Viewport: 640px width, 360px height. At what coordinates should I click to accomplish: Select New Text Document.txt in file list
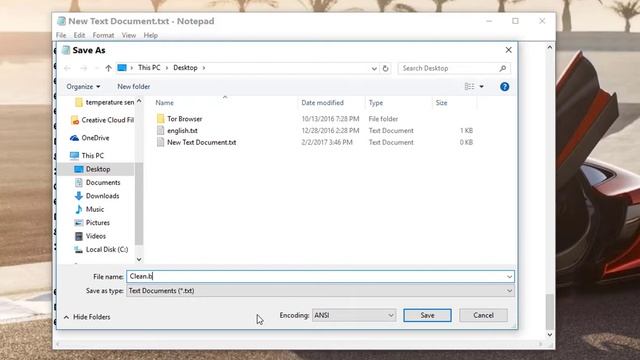[x=202, y=142]
